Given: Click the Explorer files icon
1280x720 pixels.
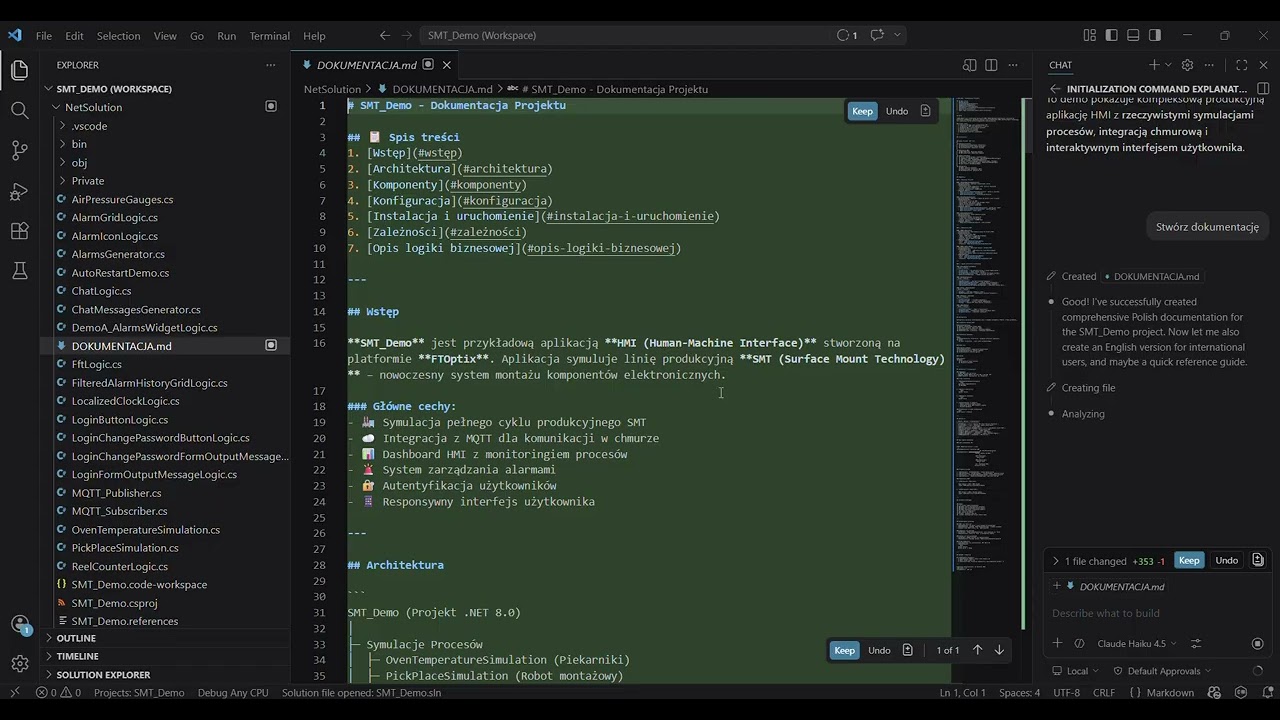Looking at the screenshot, I should (x=19, y=70).
